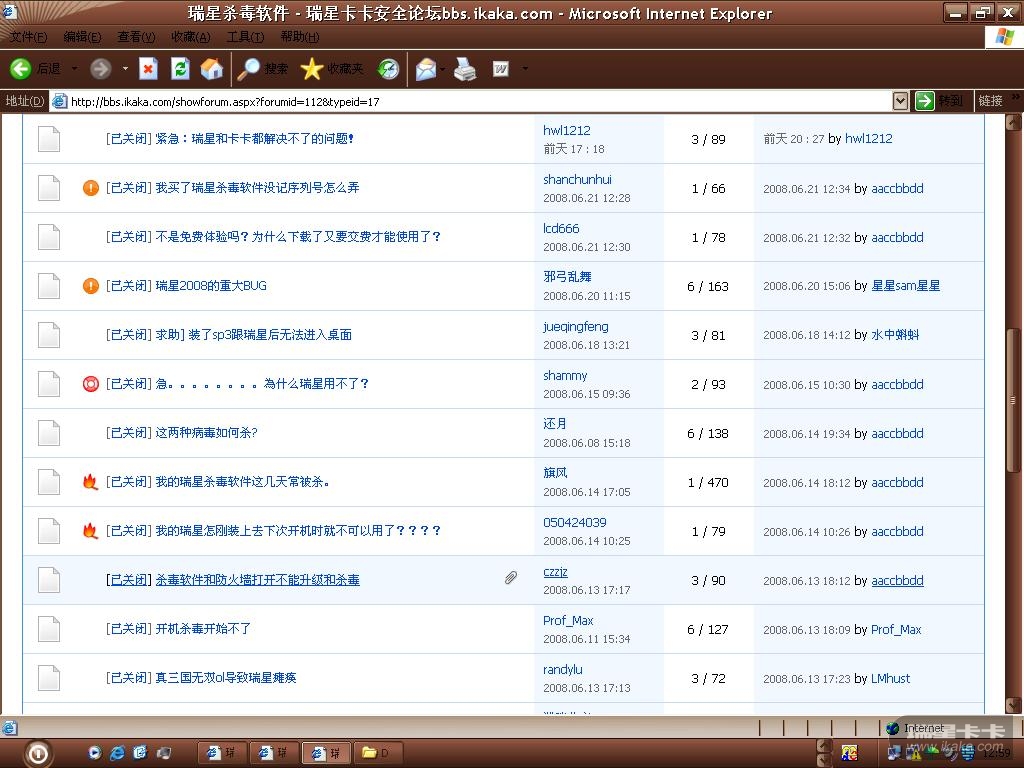Open the 收藏(A) menu
This screenshot has width=1024, height=768.
tap(191, 37)
